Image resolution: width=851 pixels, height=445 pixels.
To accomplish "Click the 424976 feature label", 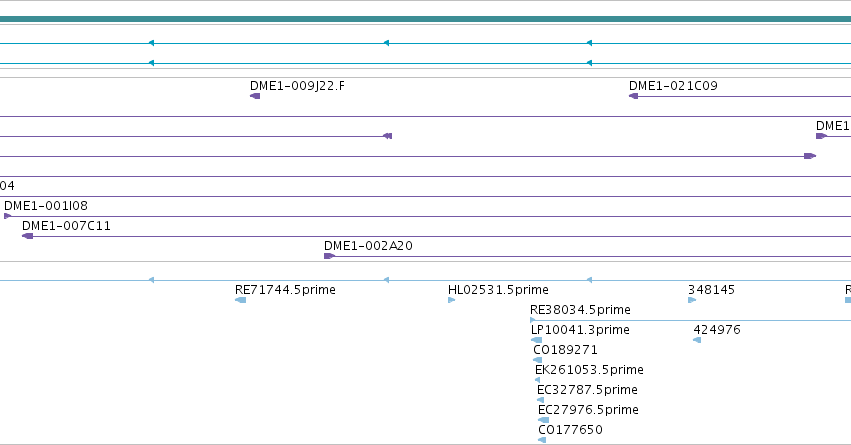I will tap(716, 330).
